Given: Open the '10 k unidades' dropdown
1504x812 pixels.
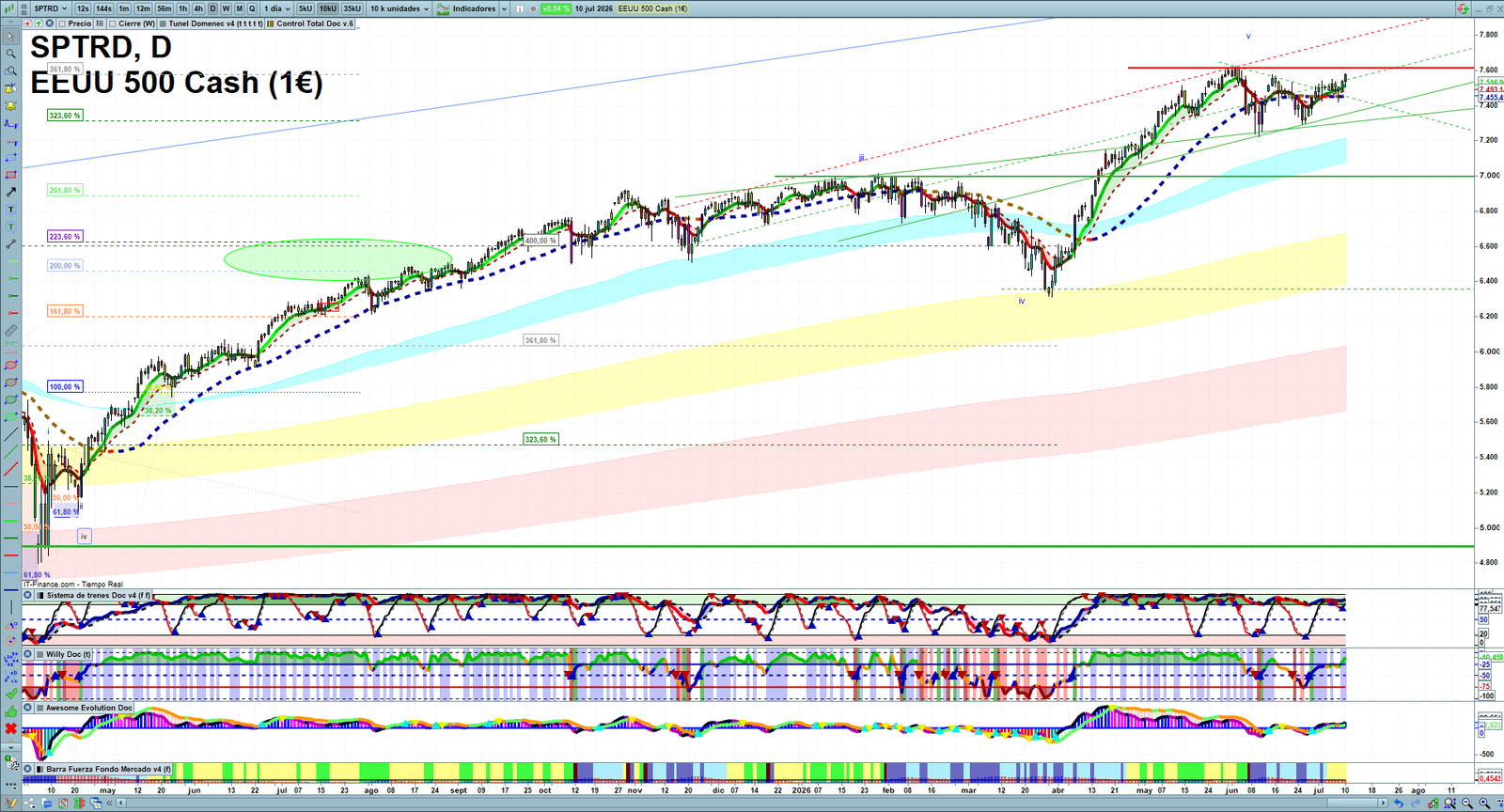Looking at the screenshot, I should [399, 8].
